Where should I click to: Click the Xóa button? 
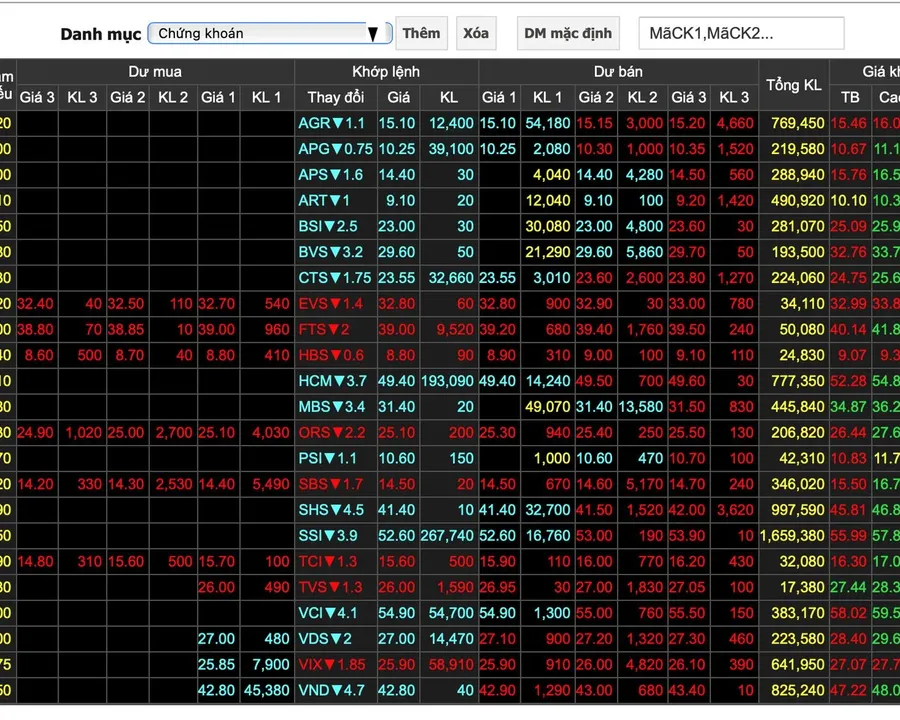(476, 33)
